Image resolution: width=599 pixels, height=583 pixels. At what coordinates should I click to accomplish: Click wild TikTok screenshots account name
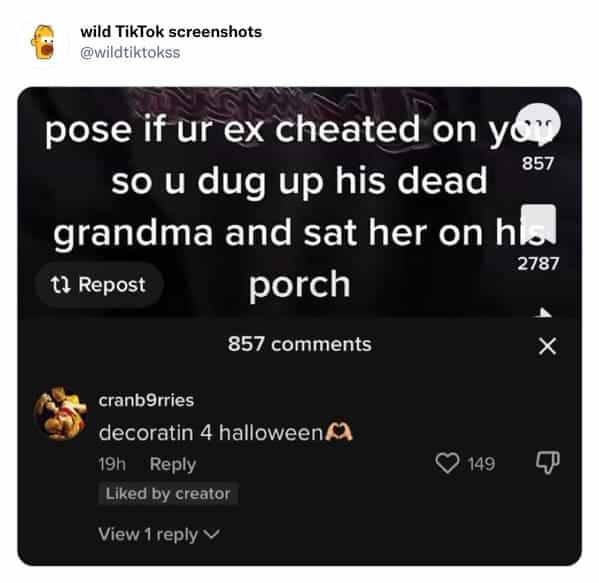[171, 32]
